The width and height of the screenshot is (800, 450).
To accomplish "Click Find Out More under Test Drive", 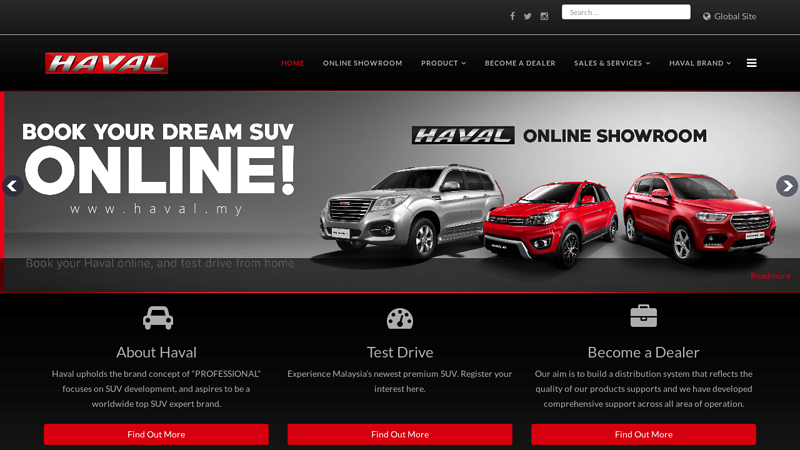I will 400,434.
